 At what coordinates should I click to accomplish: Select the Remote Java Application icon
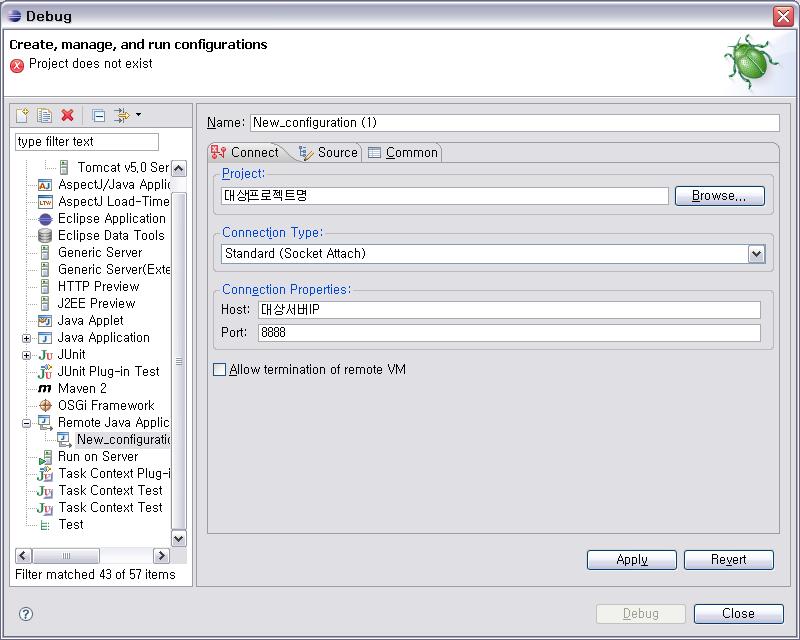[45, 423]
